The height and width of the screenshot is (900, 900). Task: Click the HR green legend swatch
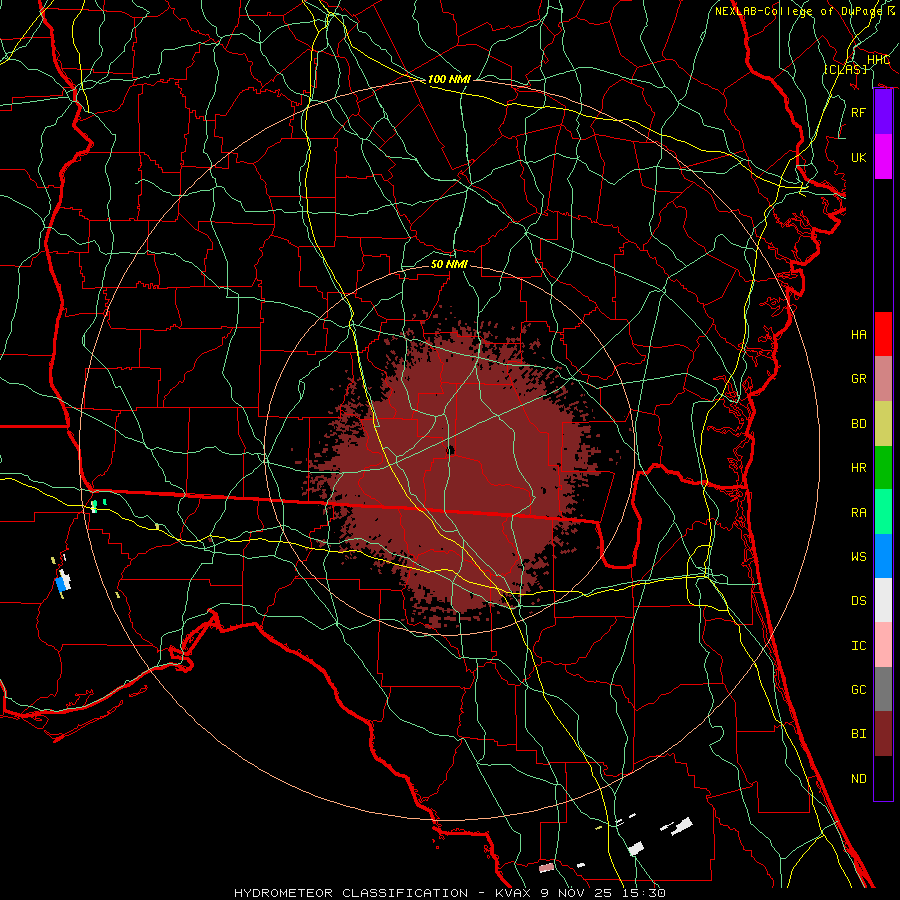(x=883, y=468)
